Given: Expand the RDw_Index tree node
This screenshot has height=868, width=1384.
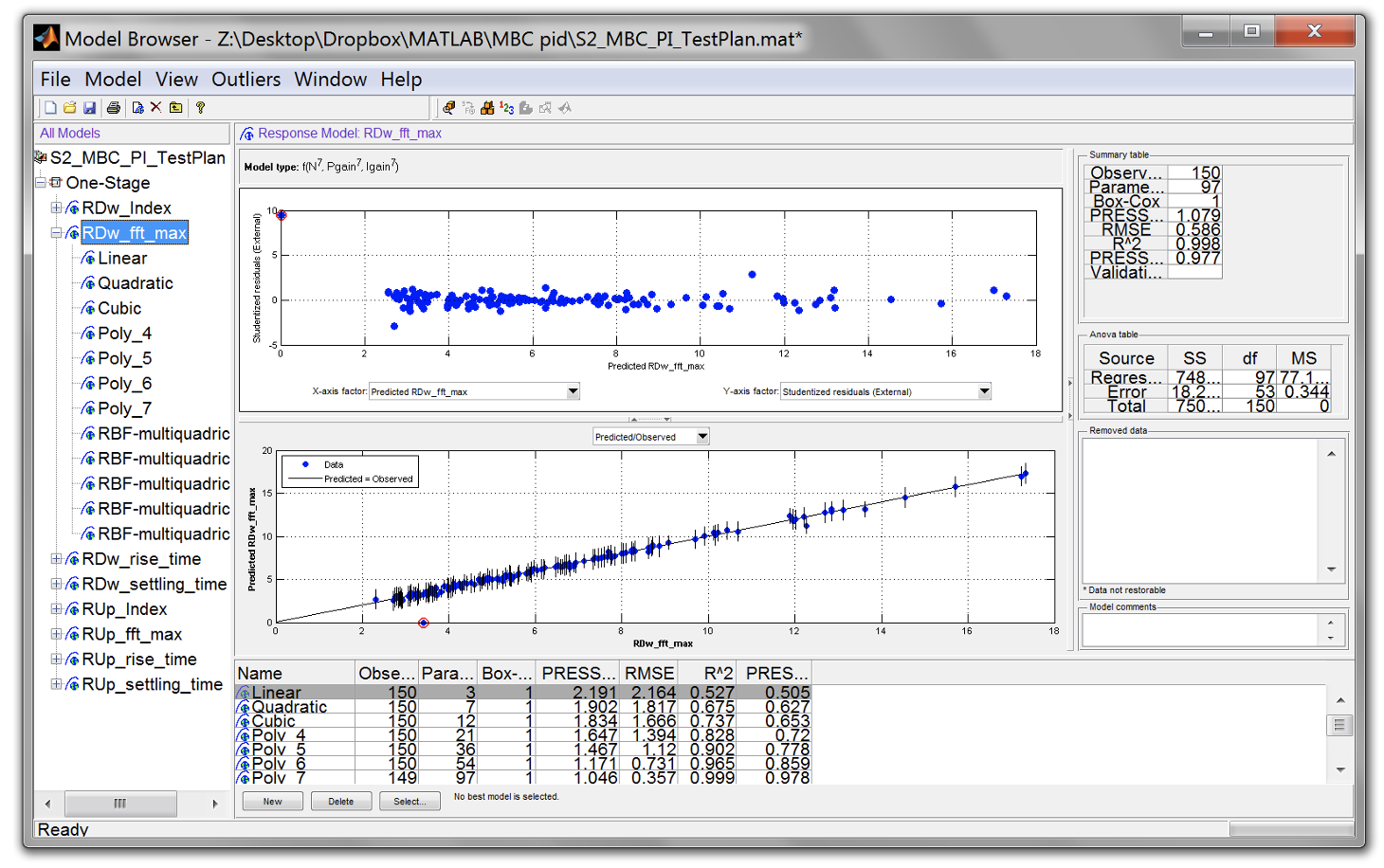Looking at the screenshot, I should (56, 208).
